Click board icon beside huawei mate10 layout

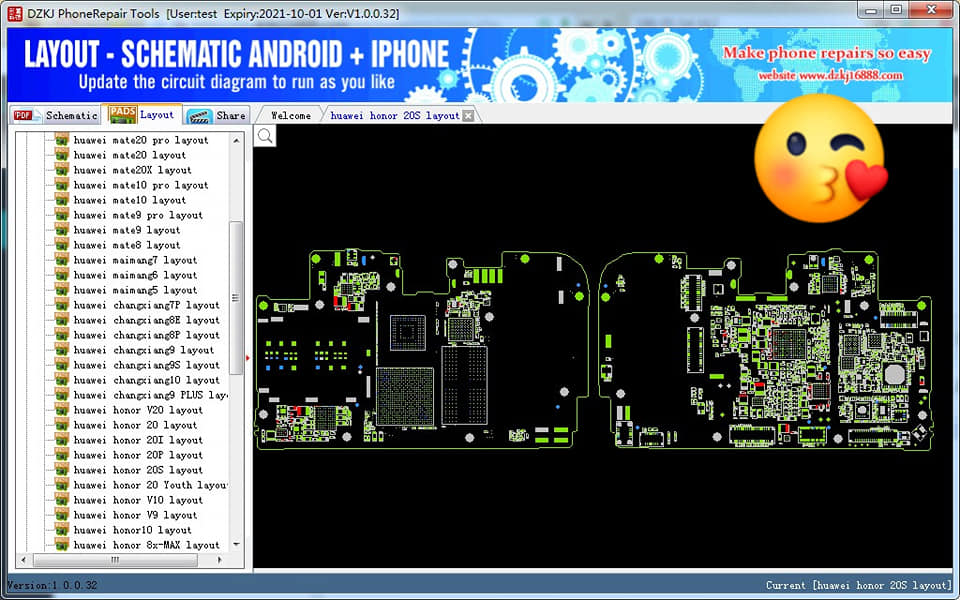pos(61,200)
